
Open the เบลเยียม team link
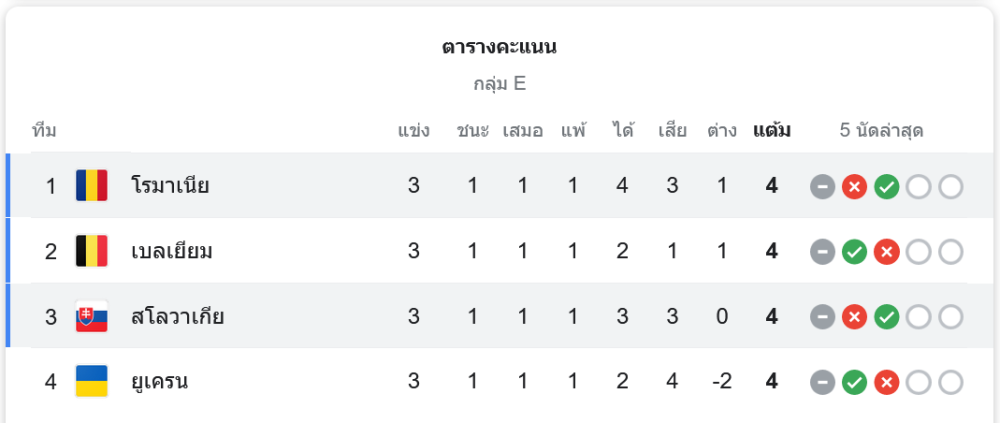[172, 251]
